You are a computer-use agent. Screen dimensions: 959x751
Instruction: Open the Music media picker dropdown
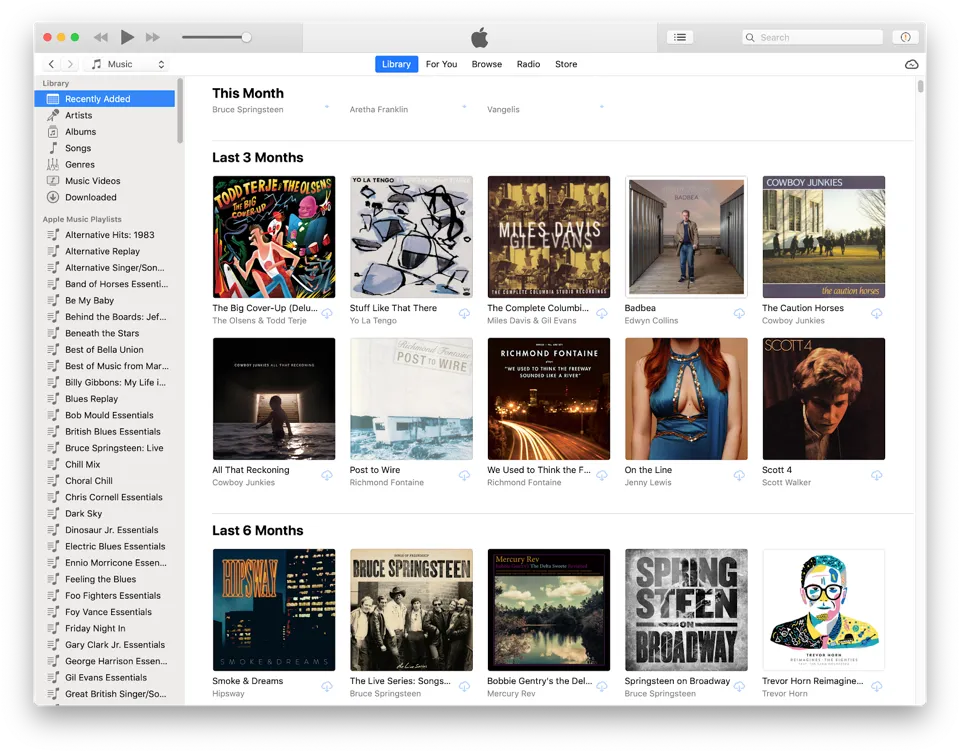click(128, 64)
